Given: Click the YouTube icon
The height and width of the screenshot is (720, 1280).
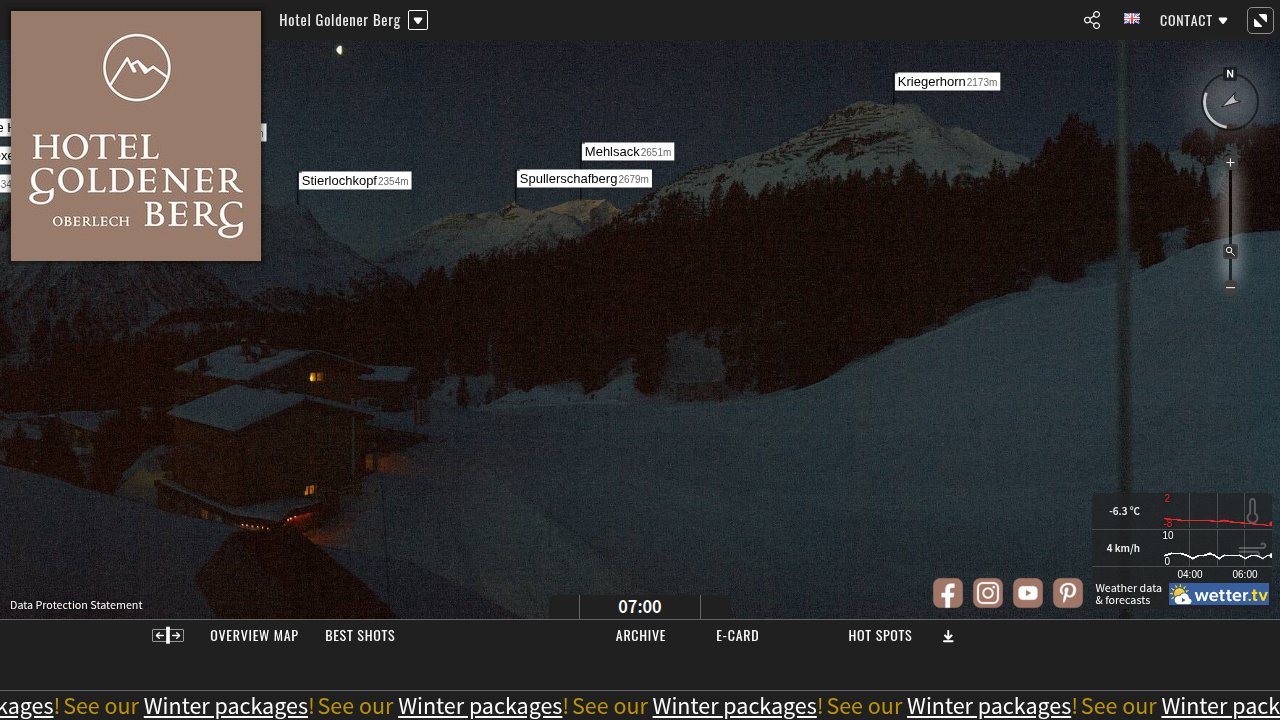Looking at the screenshot, I should 1028,593.
